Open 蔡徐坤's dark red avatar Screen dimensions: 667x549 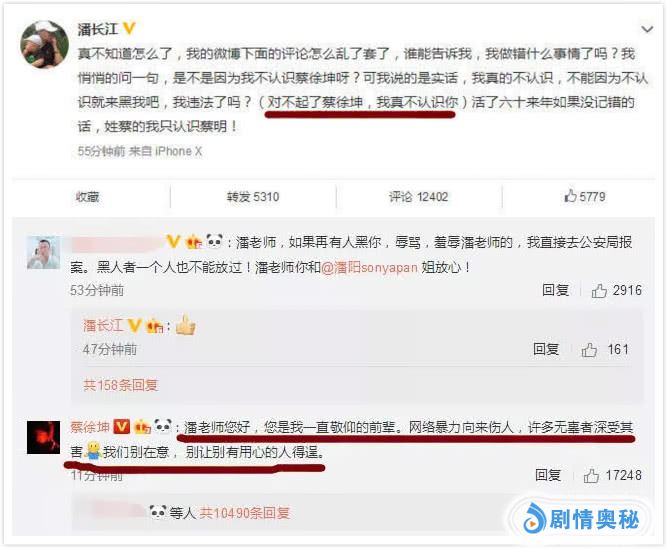(x=43, y=437)
